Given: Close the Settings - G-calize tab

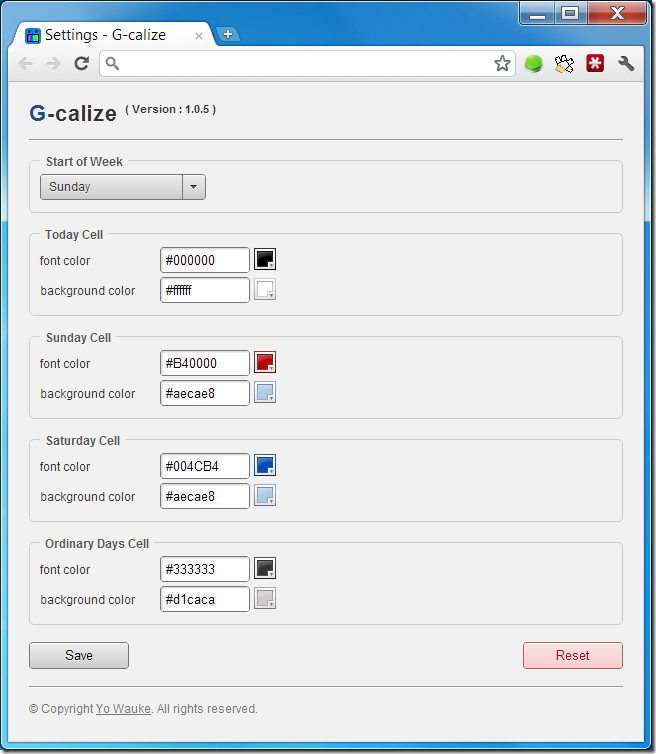Looking at the screenshot, I should [199, 36].
